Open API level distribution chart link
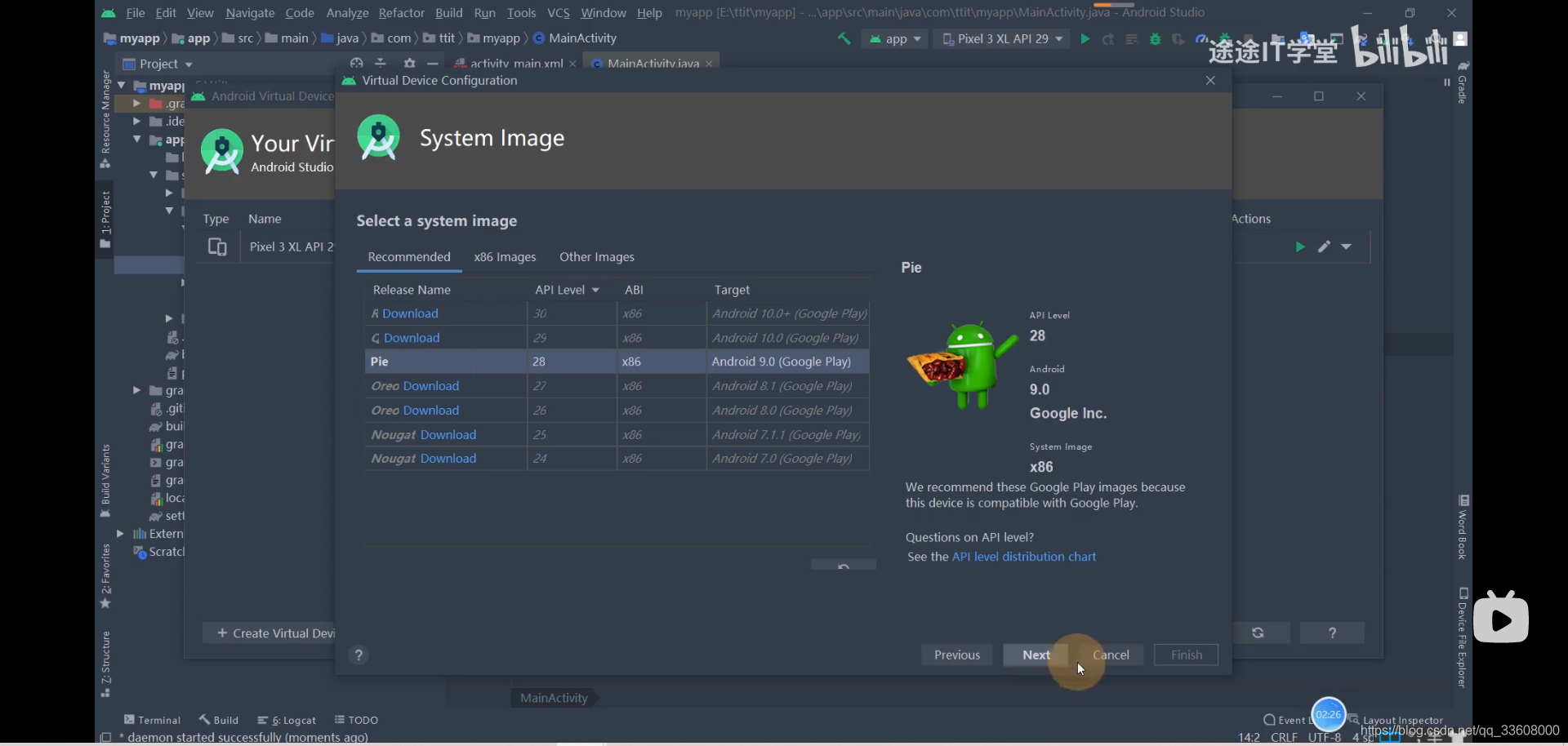The height and width of the screenshot is (746, 1568). pos(1024,557)
